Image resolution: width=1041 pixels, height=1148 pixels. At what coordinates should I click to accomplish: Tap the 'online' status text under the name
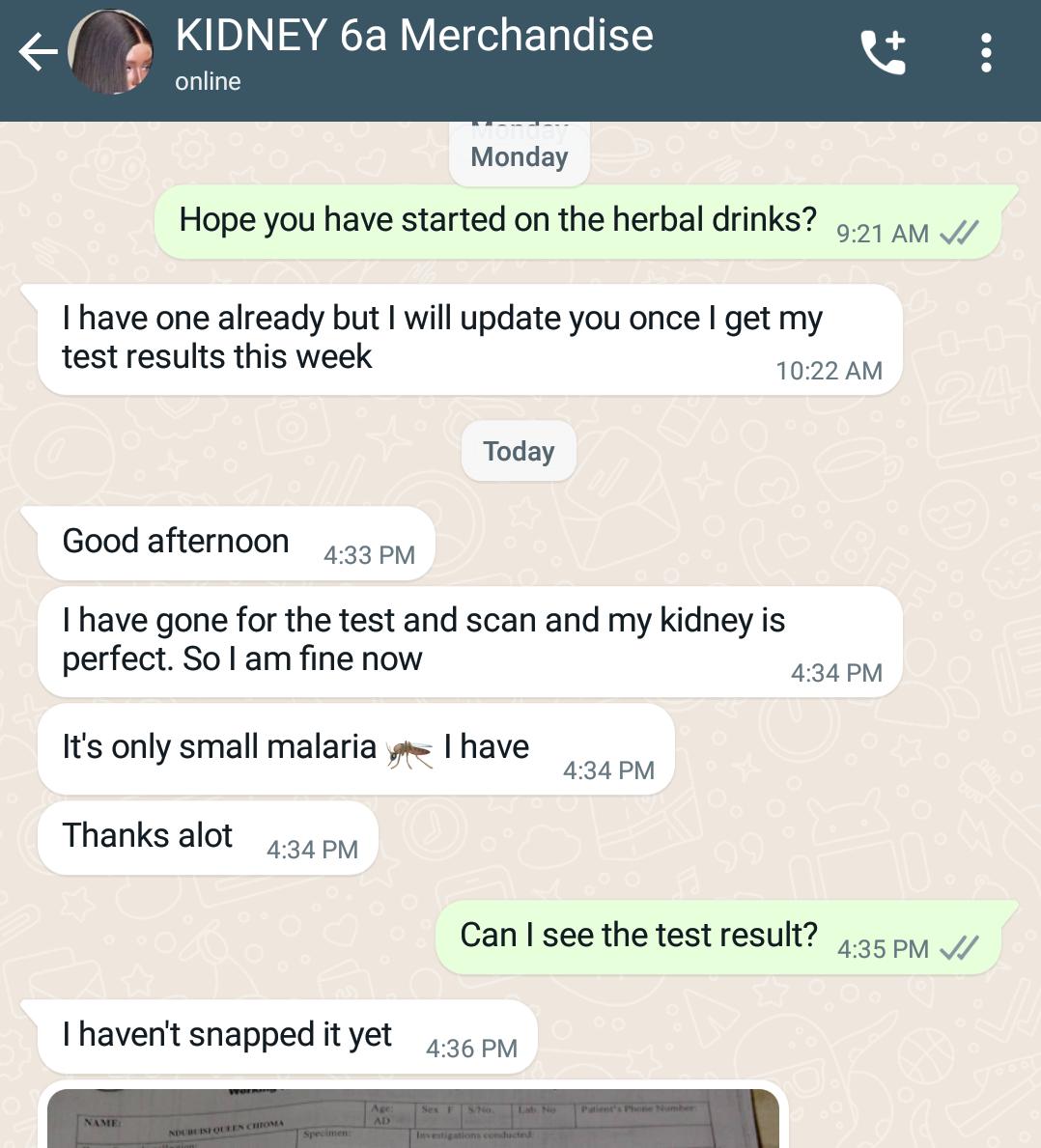click(x=208, y=81)
